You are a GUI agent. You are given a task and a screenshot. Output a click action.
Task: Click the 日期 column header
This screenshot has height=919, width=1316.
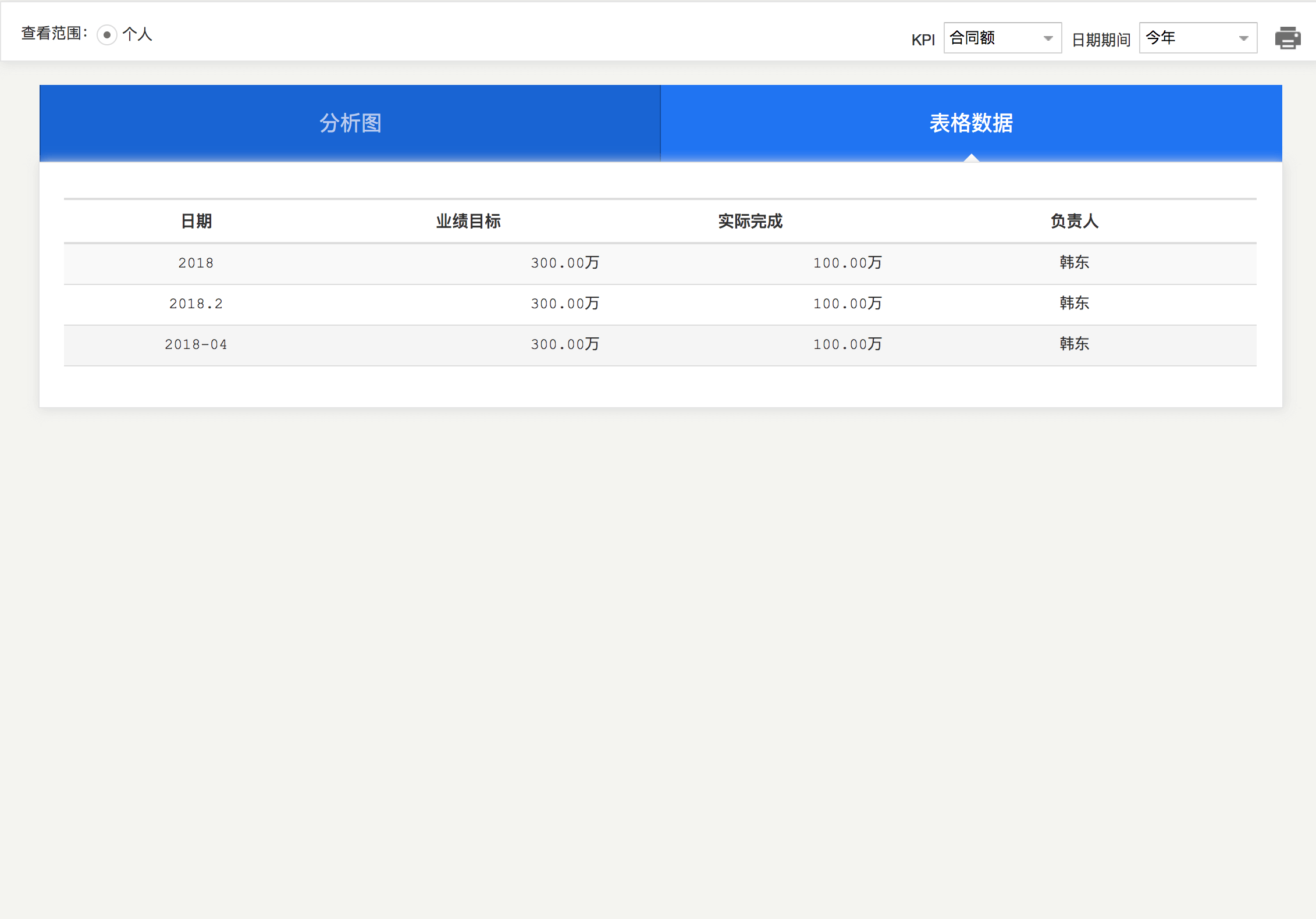[196, 221]
